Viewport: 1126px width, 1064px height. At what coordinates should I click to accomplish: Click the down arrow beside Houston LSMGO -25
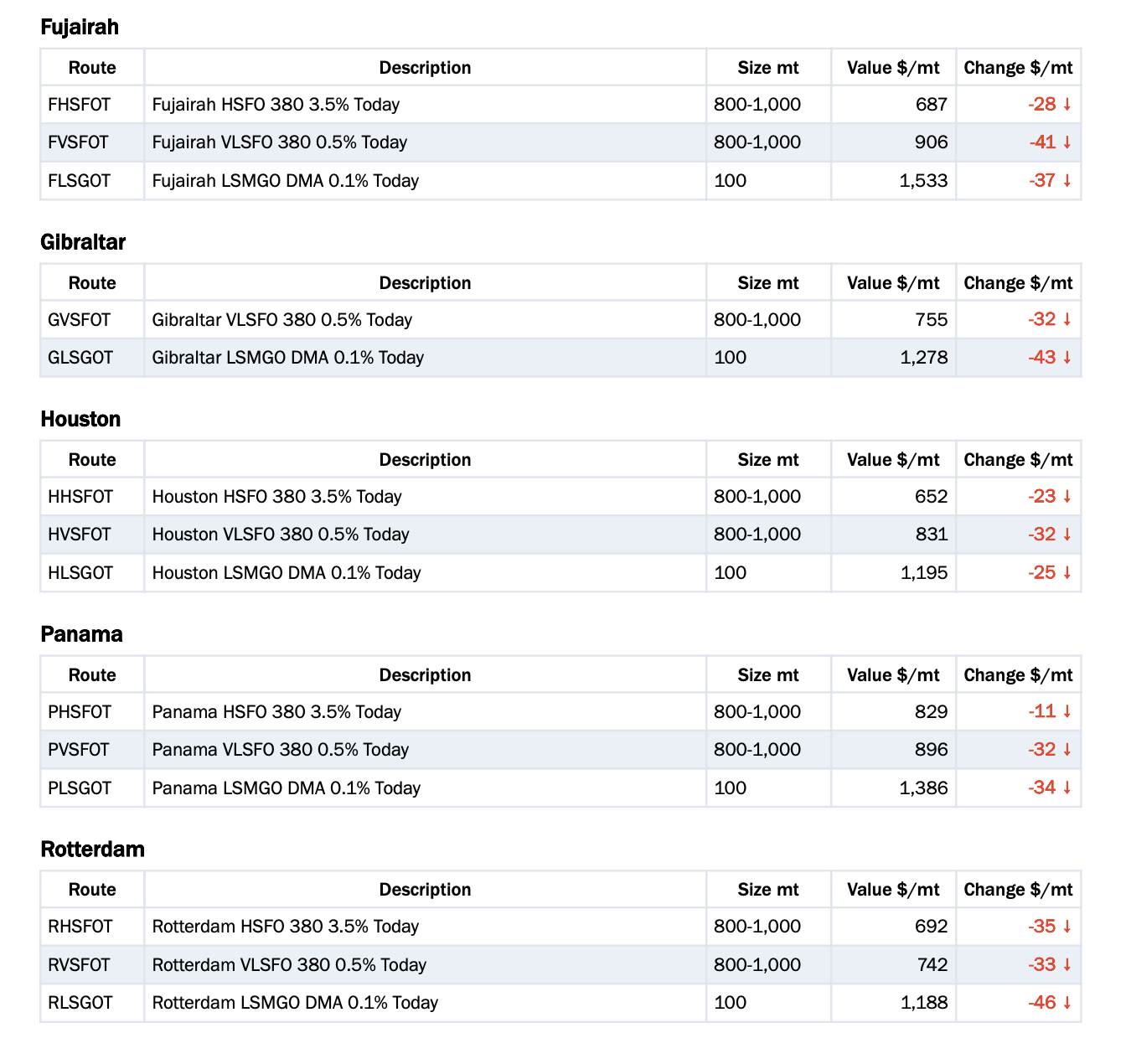(x=1067, y=573)
